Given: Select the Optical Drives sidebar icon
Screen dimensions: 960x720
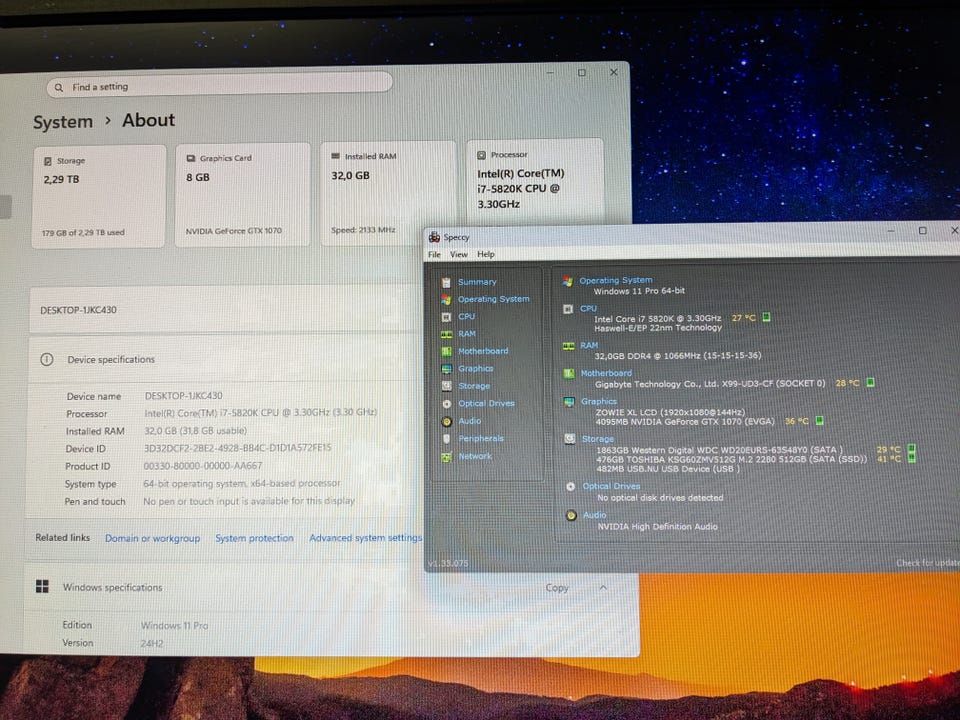Looking at the screenshot, I should coord(447,403).
